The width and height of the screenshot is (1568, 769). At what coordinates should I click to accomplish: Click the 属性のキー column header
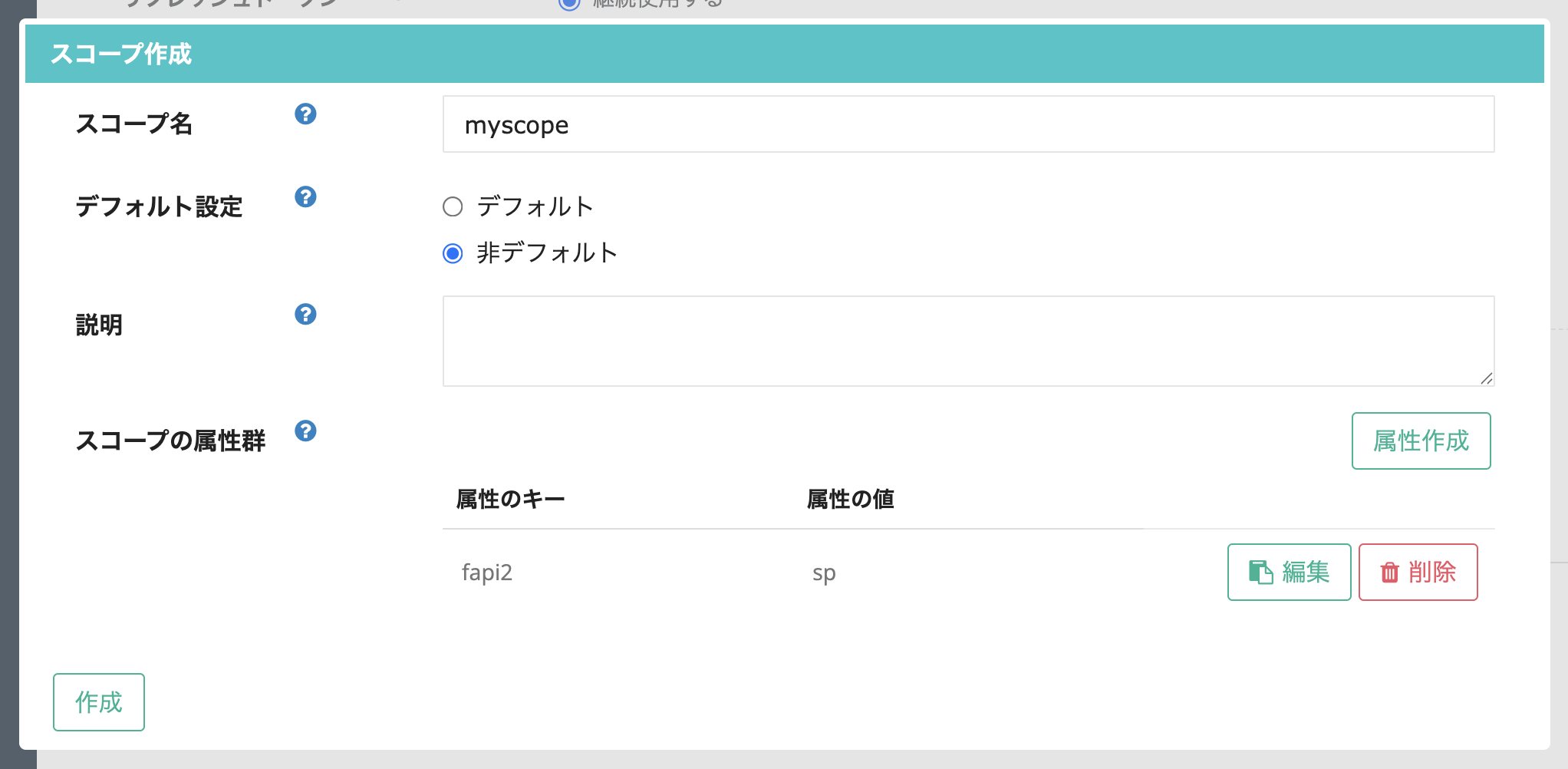(510, 500)
